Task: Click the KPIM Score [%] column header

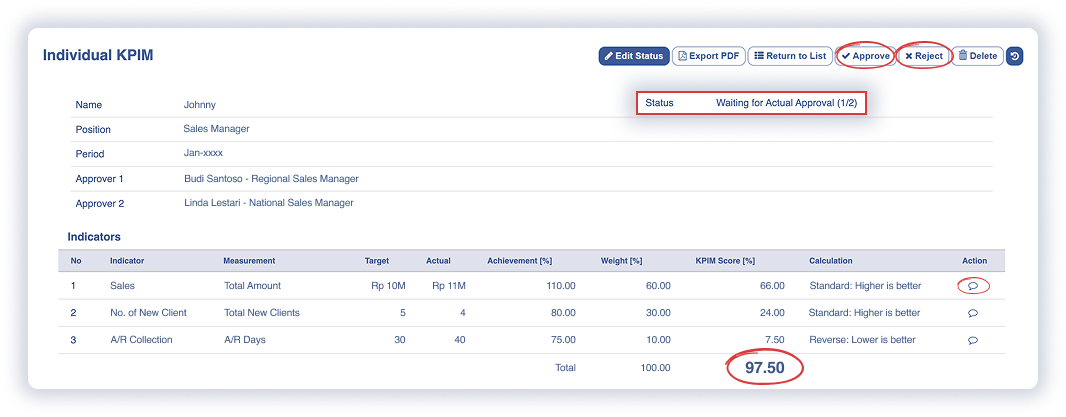Action: point(725,261)
